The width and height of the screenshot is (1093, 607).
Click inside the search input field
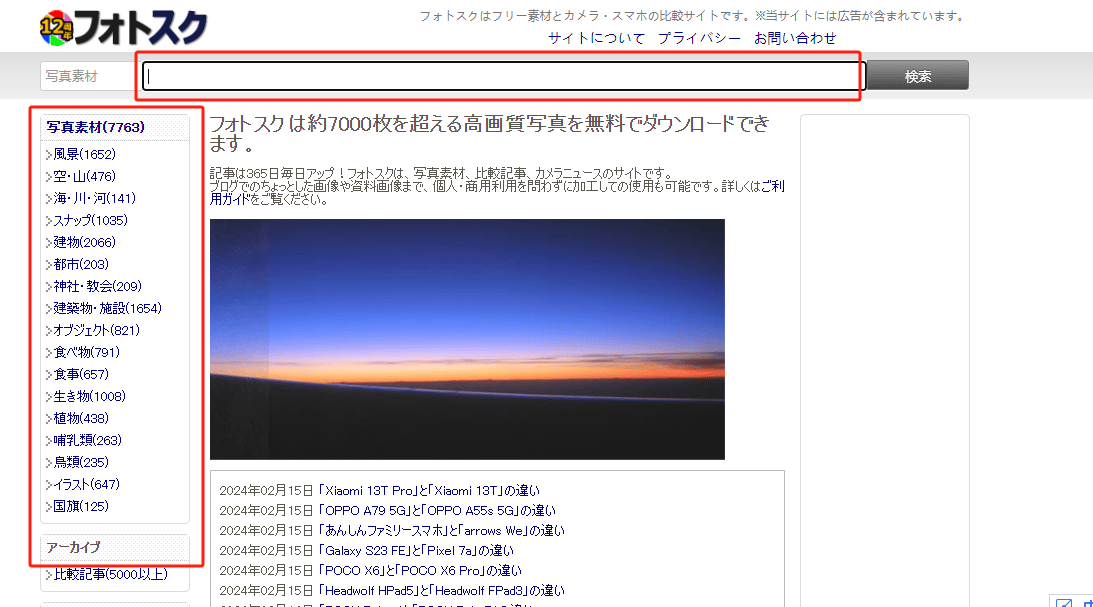pyautogui.click(x=500, y=75)
